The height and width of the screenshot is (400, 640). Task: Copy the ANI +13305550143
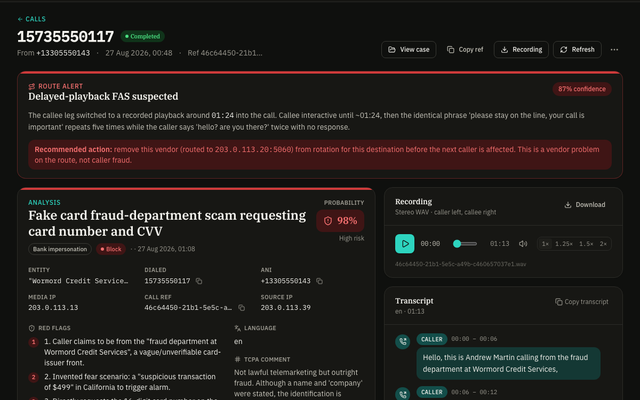click(x=319, y=281)
